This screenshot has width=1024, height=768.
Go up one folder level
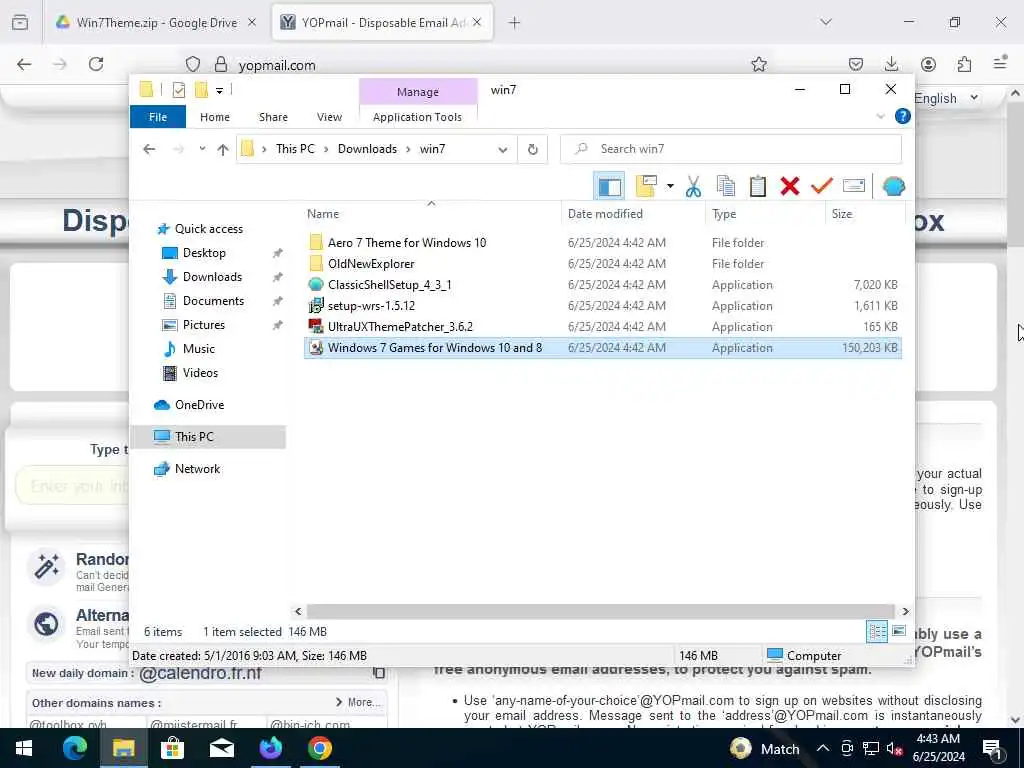click(223, 150)
